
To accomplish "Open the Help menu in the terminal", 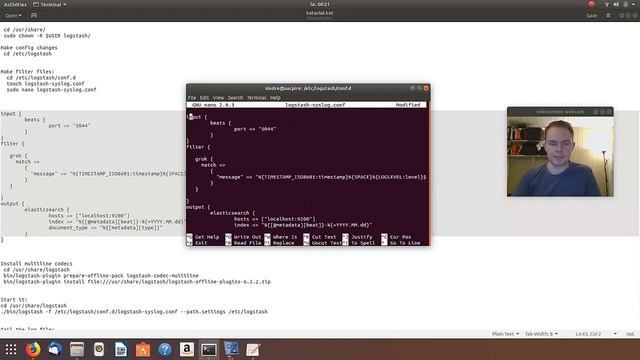I will pyautogui.click(x=275, y=98).
